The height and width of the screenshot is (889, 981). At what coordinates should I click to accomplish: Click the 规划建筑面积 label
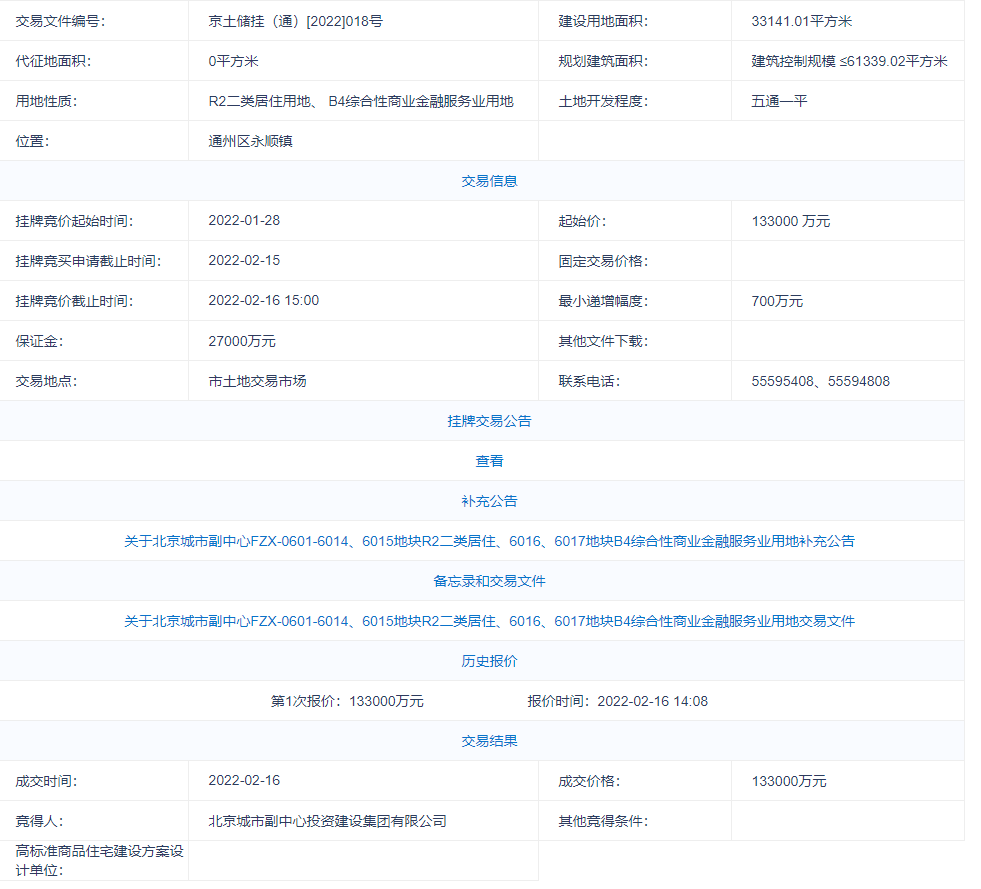point(603,61)
